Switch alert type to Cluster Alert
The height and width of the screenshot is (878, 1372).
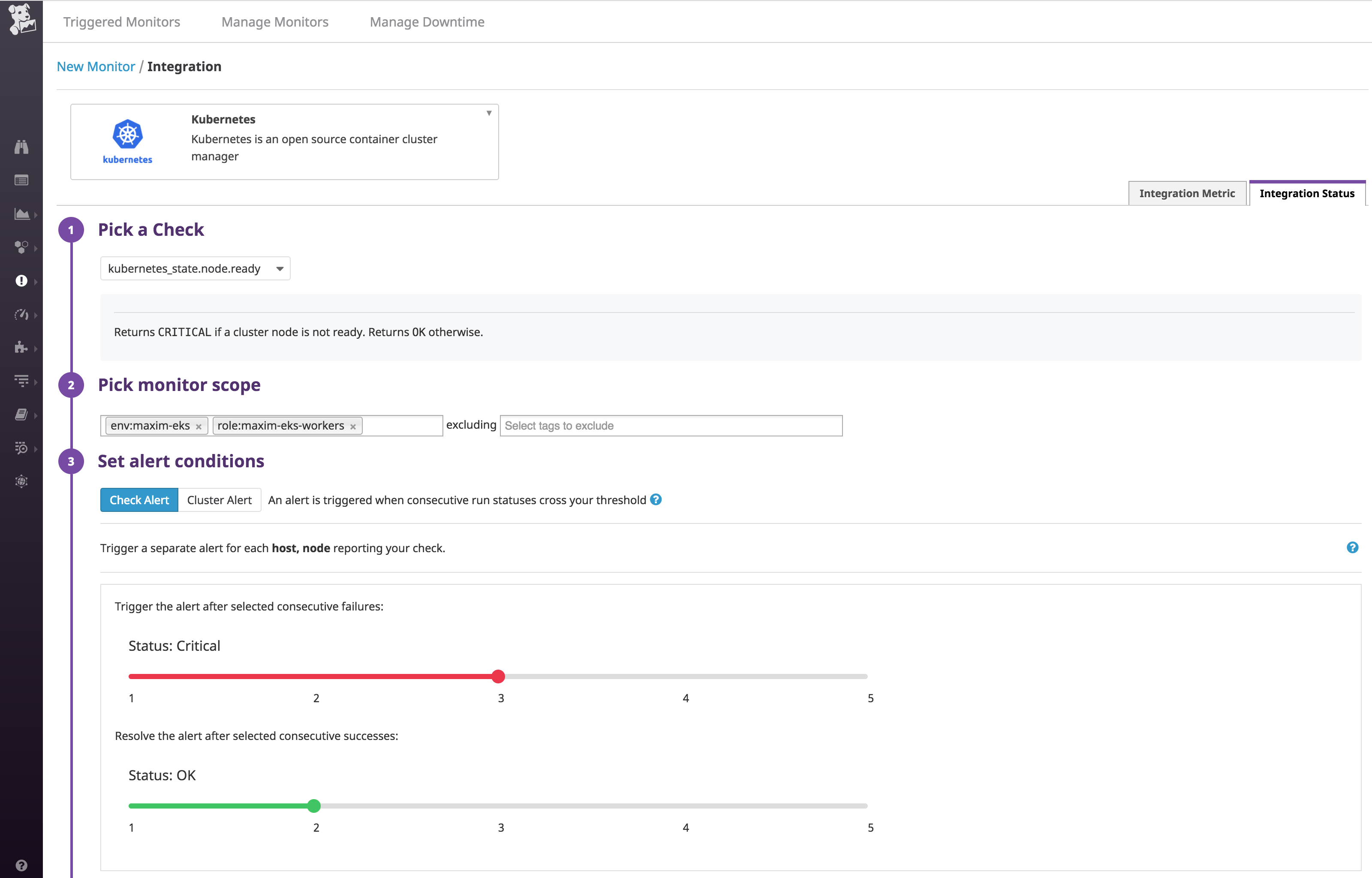220,499
